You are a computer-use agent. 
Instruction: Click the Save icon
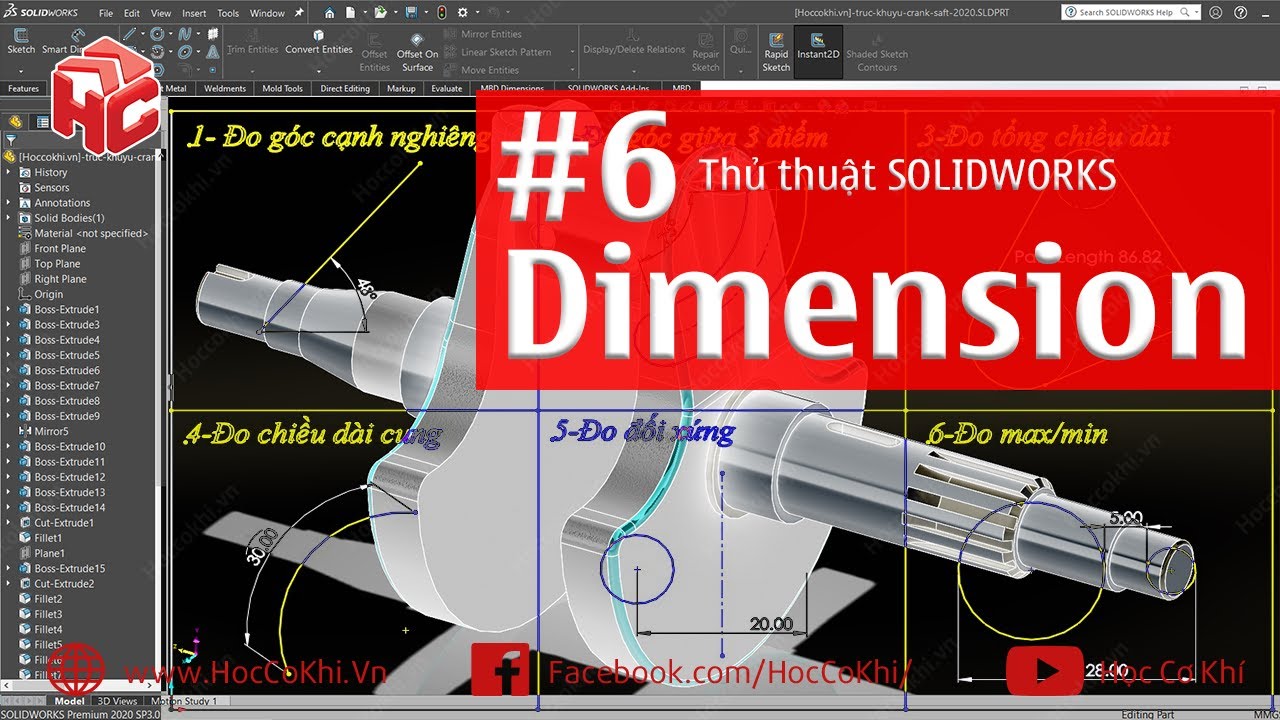(411, 12)
